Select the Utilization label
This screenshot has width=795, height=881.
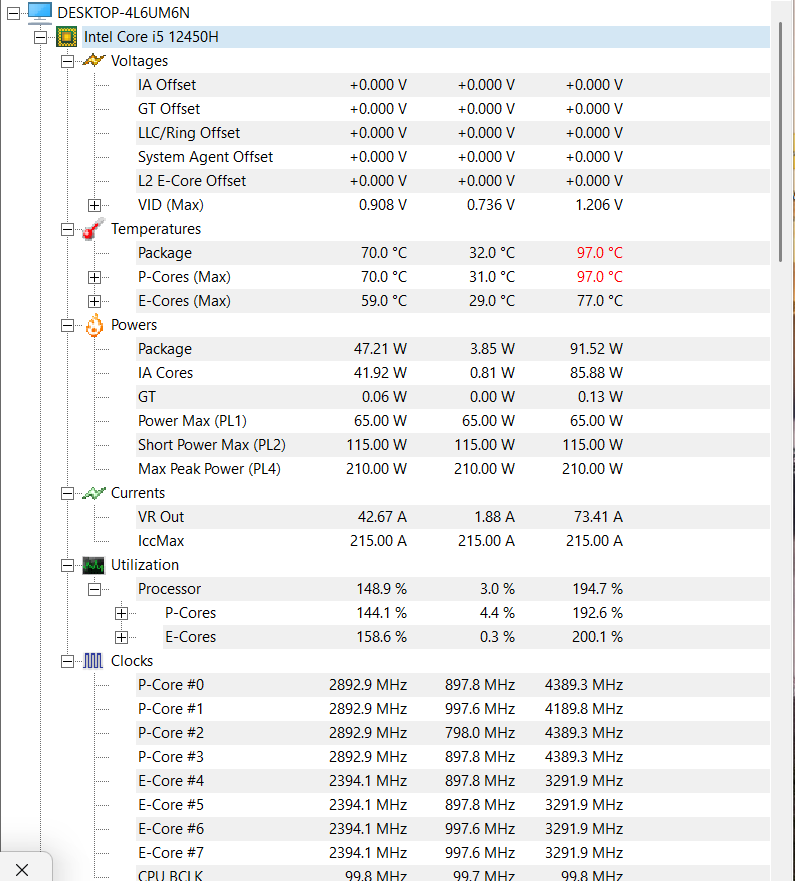click(x=145, y=565)
